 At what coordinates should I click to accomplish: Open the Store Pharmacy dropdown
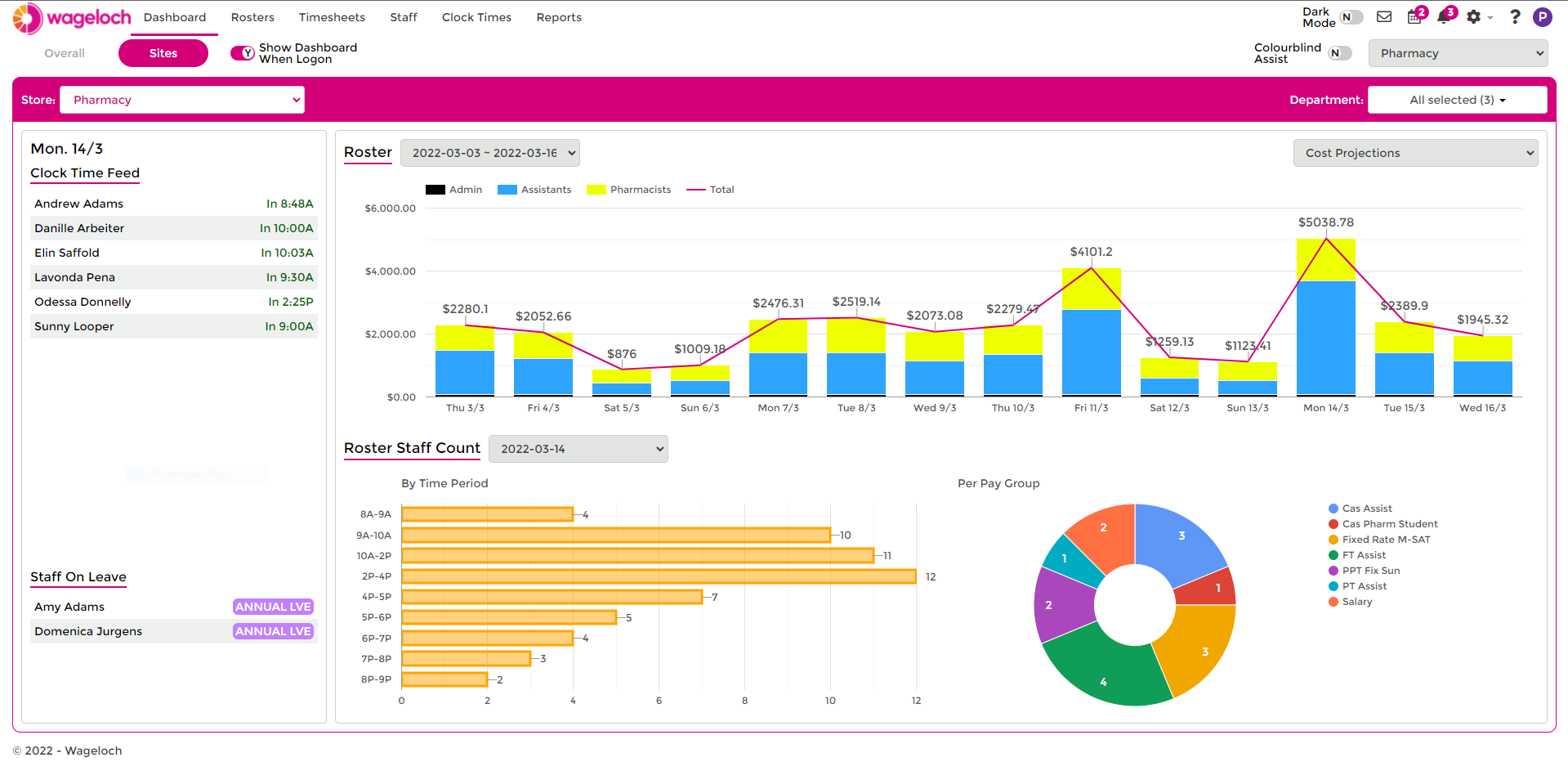click(182, 100)
